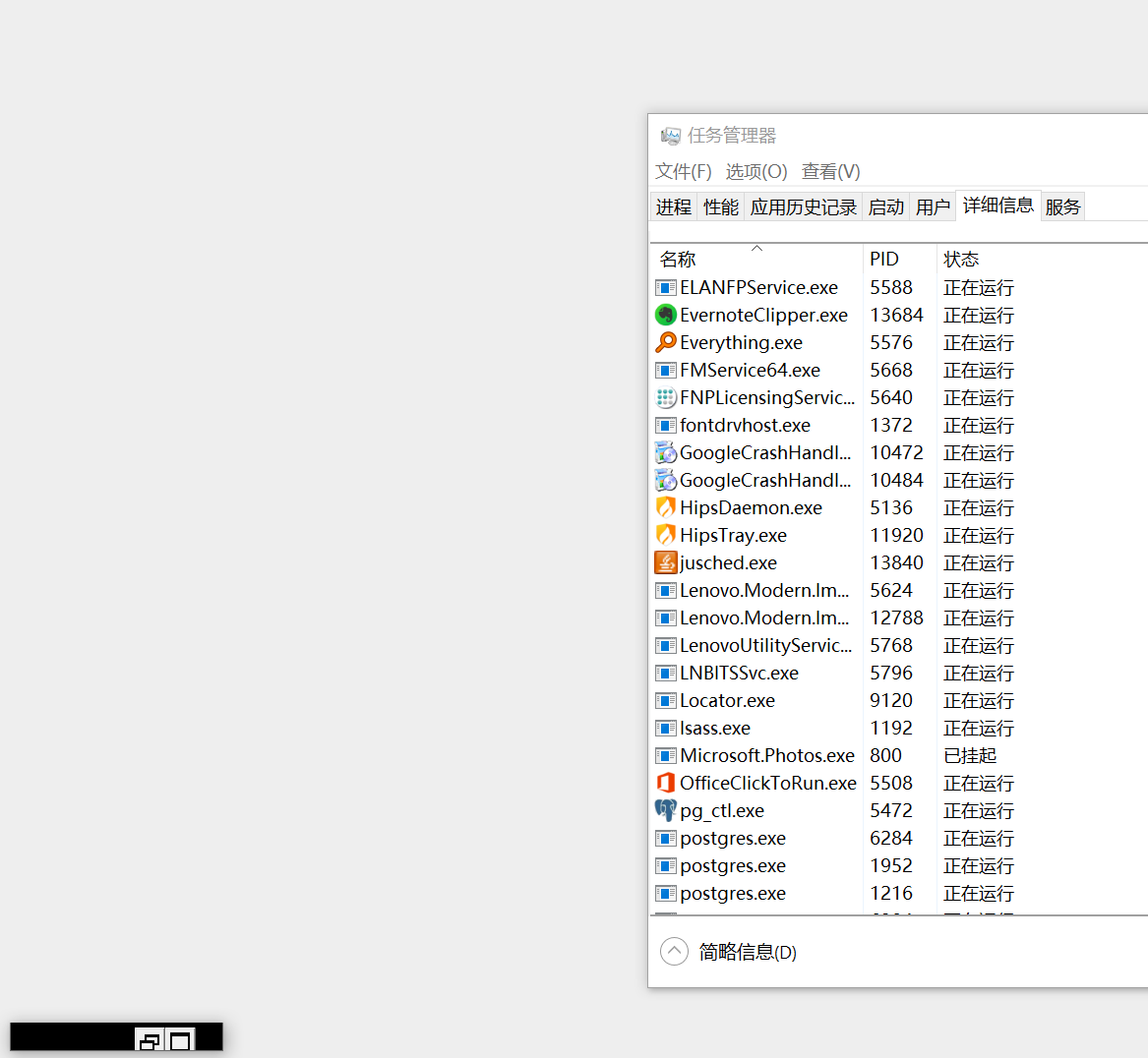Select the OfficeClickToRun.exe name

coord(768,783)
